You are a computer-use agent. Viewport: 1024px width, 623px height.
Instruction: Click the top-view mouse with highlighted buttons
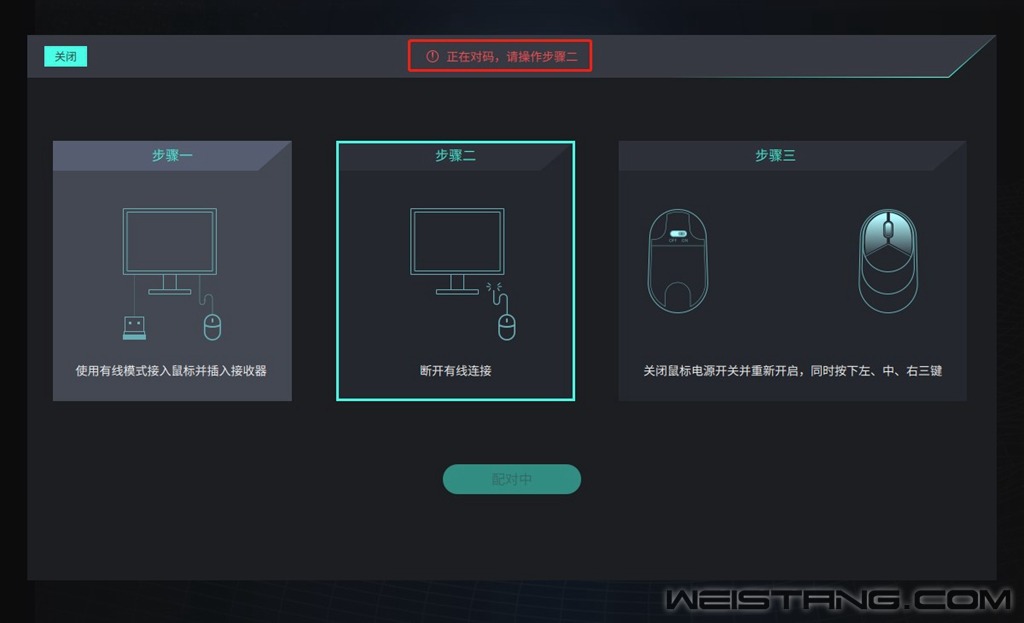coord(888,261)
